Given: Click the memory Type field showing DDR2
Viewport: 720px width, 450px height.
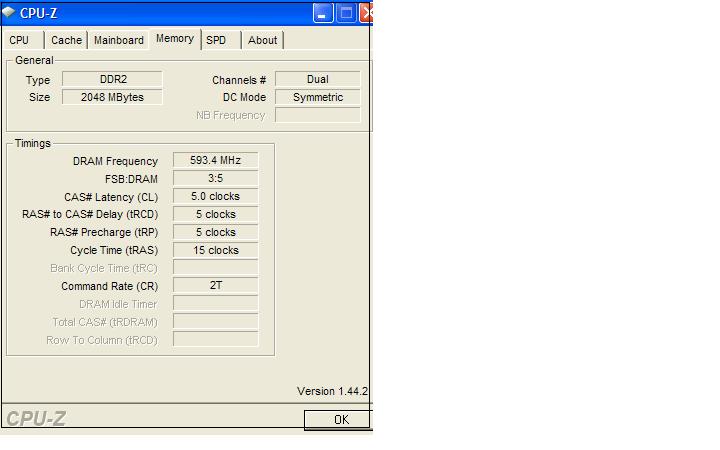Looking at the screenshot, I should click(x=112, y=79).
